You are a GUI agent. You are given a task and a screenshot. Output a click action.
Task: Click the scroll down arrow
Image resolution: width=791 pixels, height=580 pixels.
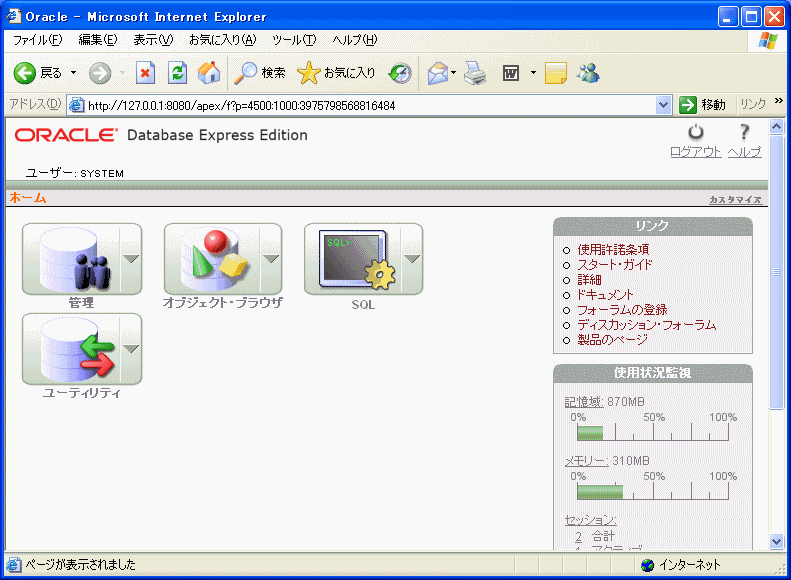click(776, 542)
